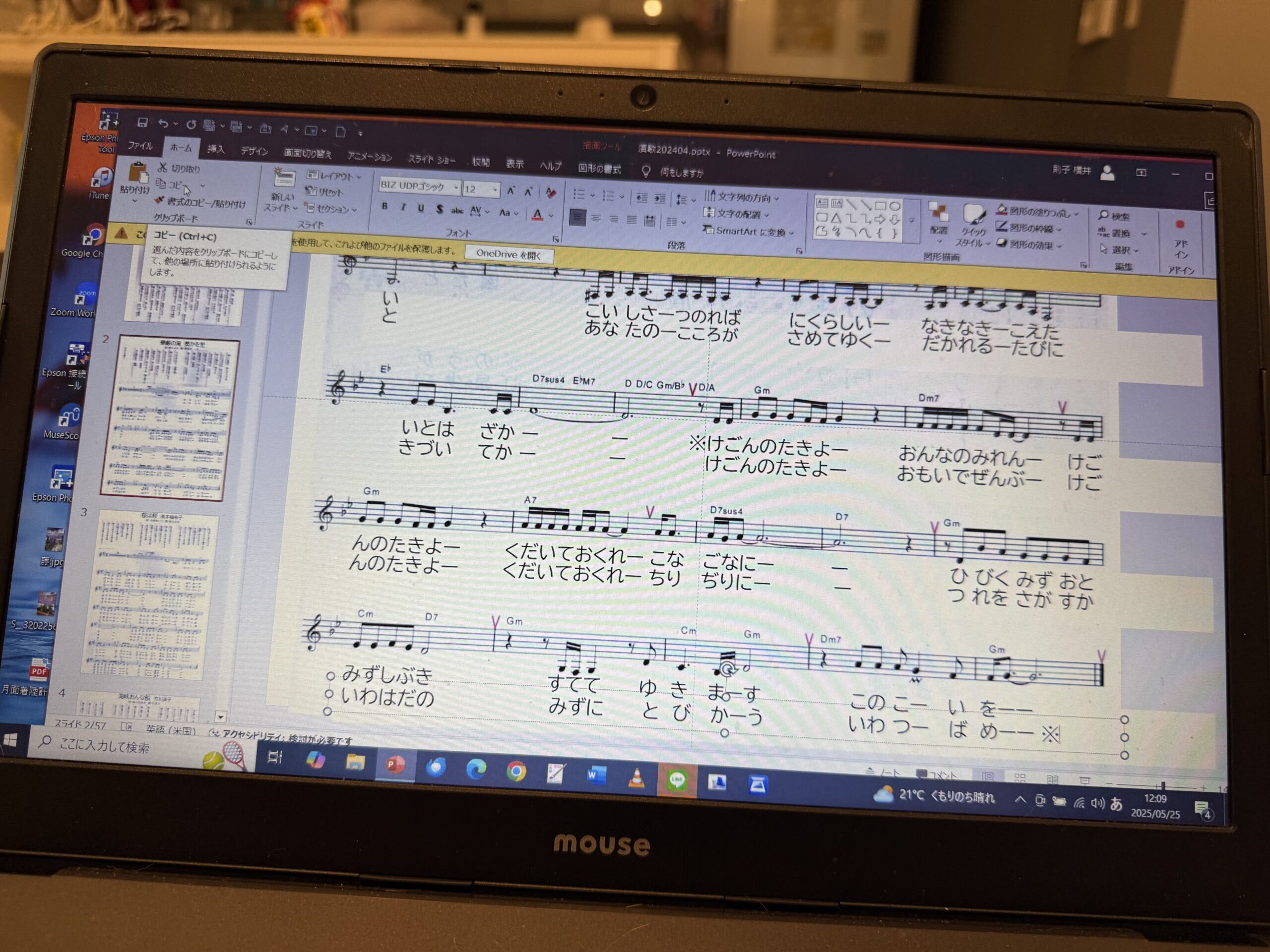Toggle center text alignment
The height and width of the screenshot is (952, 1270).
[596, 218]
